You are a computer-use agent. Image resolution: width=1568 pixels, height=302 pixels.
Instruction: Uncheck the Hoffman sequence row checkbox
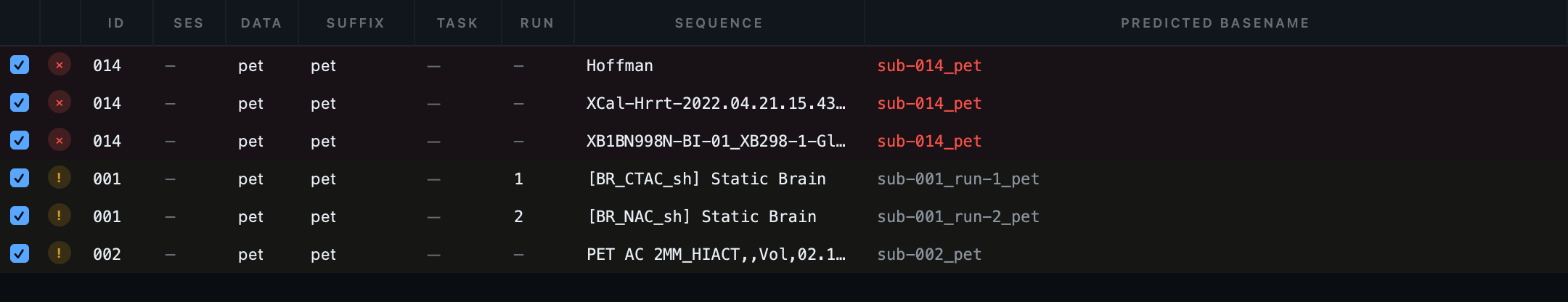[x=20, y=65]
